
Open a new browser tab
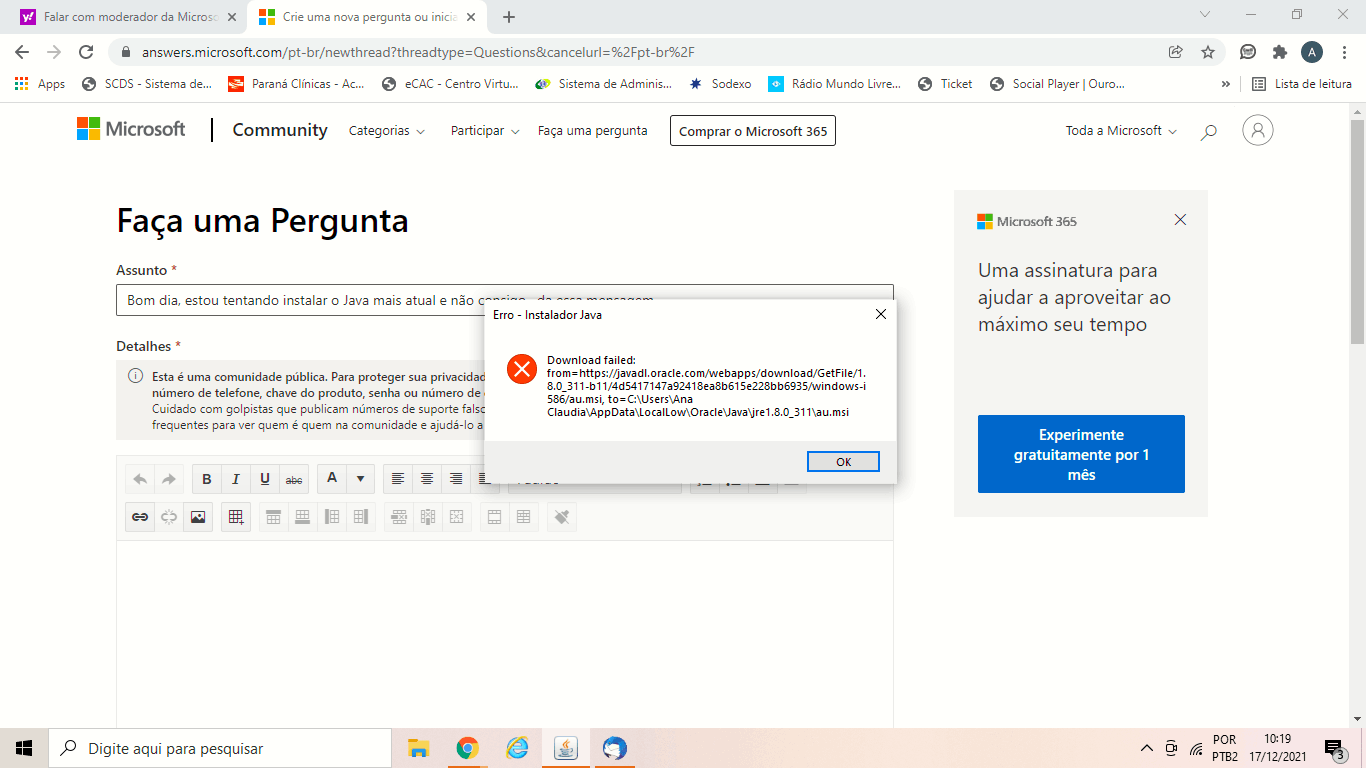pyautogui.click(x=509, y=17)
